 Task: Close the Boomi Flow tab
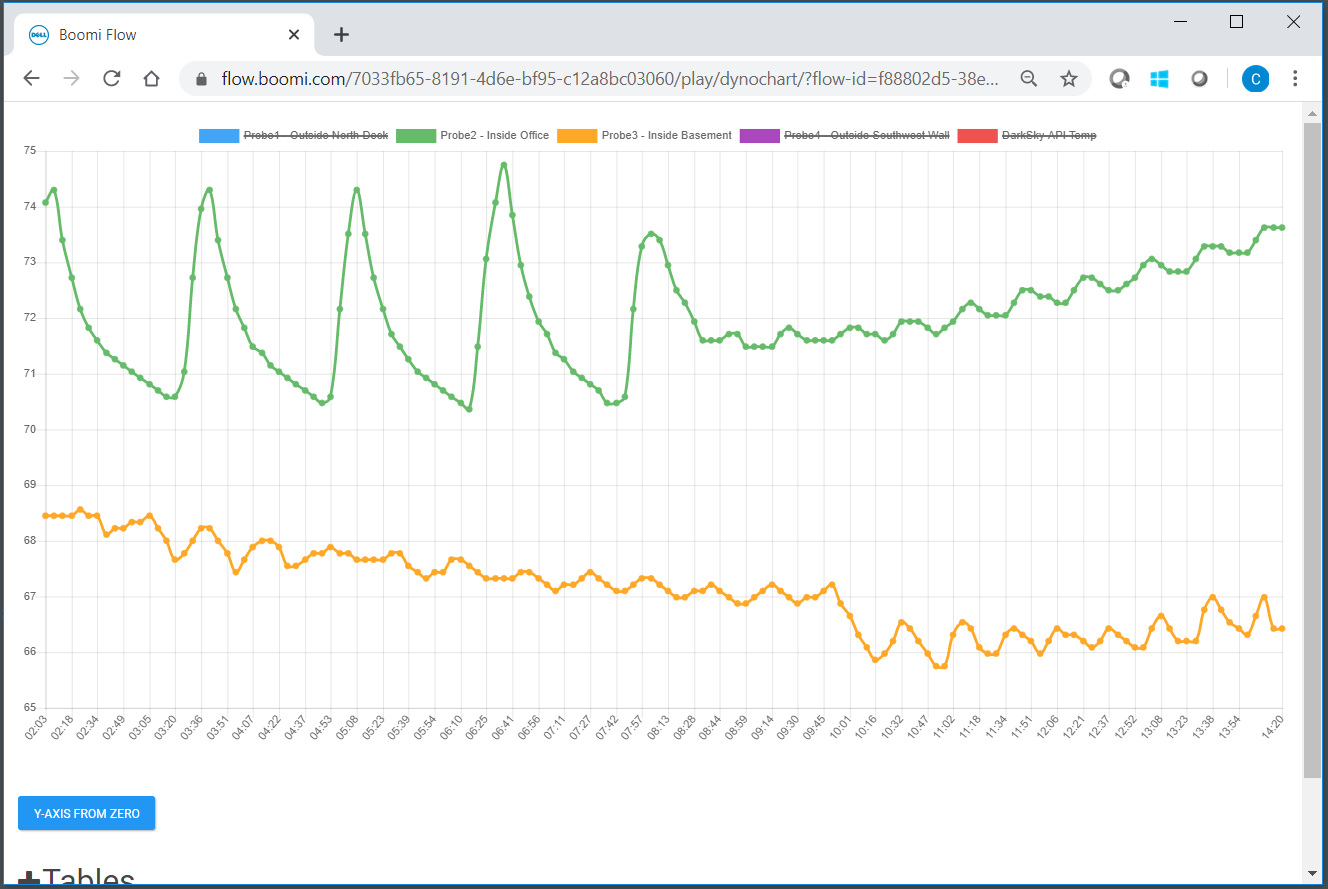coord(294,35)
